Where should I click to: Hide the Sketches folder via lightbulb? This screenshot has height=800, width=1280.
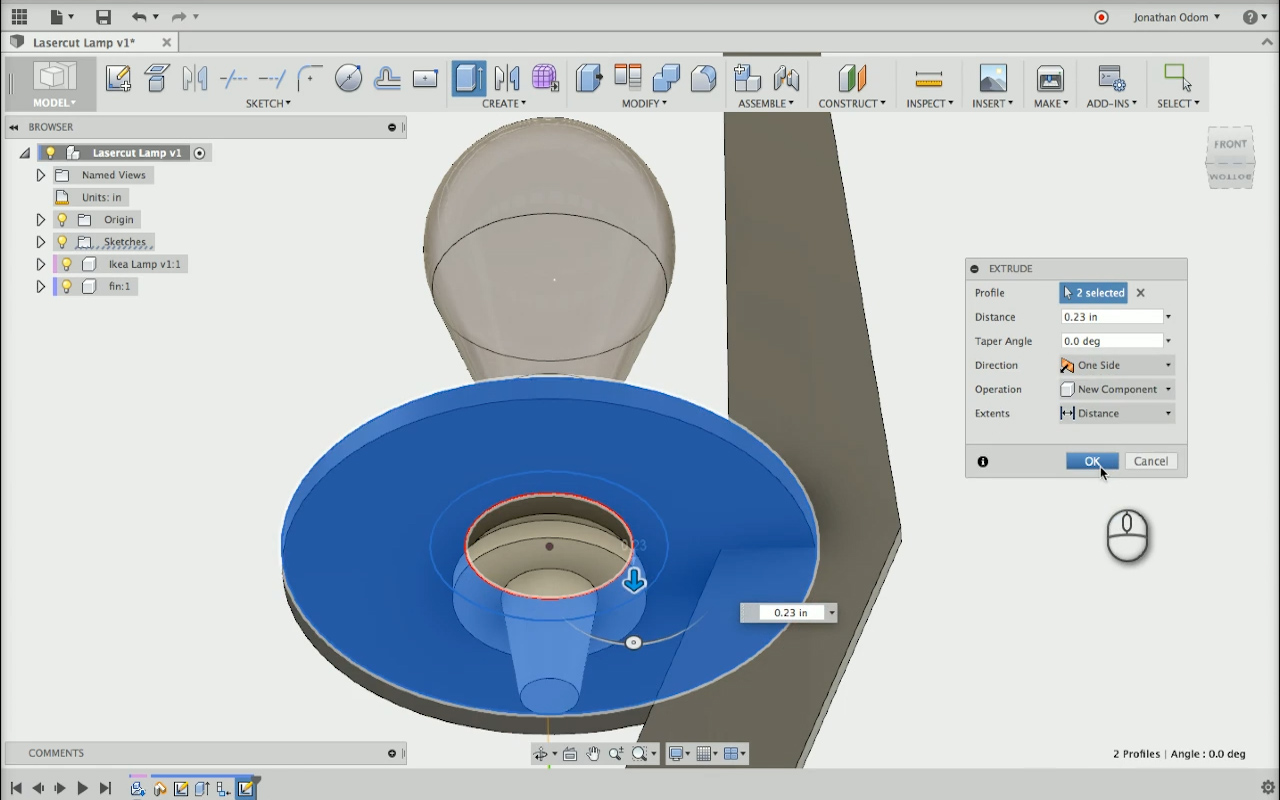click(x=62, y=242)
